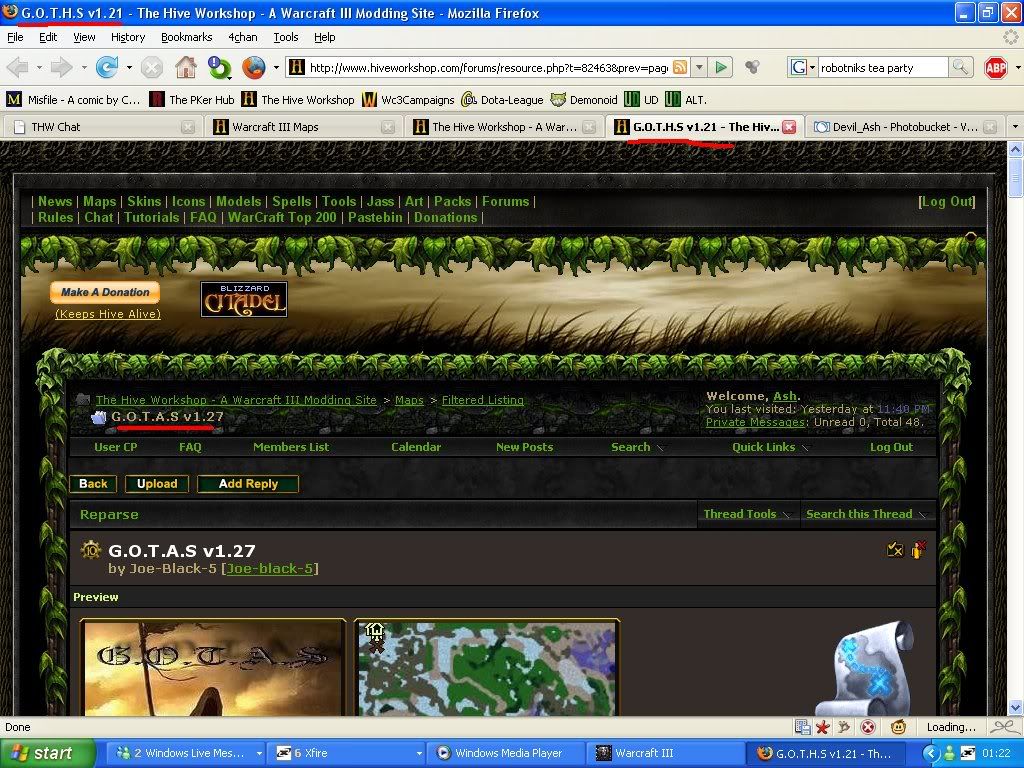
Task: Open the search engine selector dropdown
Action: coord(802,67)
